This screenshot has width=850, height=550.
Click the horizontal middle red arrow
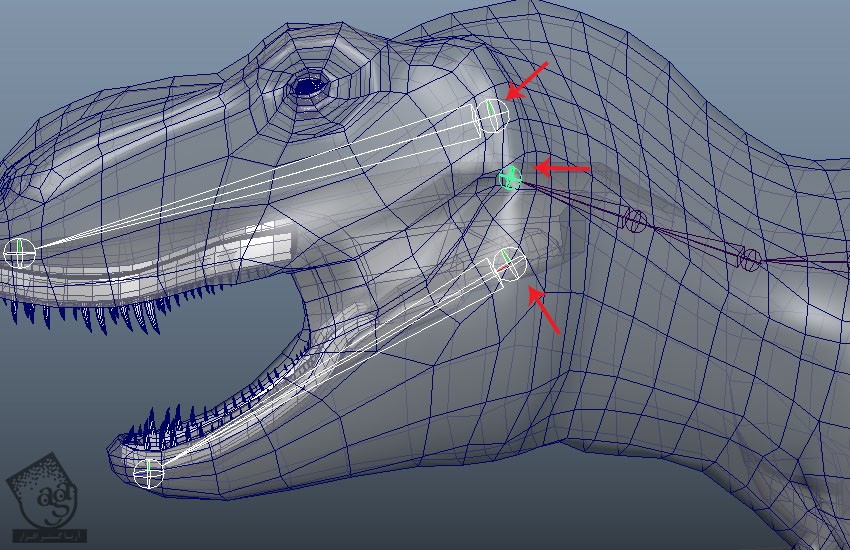click(562, 169)
